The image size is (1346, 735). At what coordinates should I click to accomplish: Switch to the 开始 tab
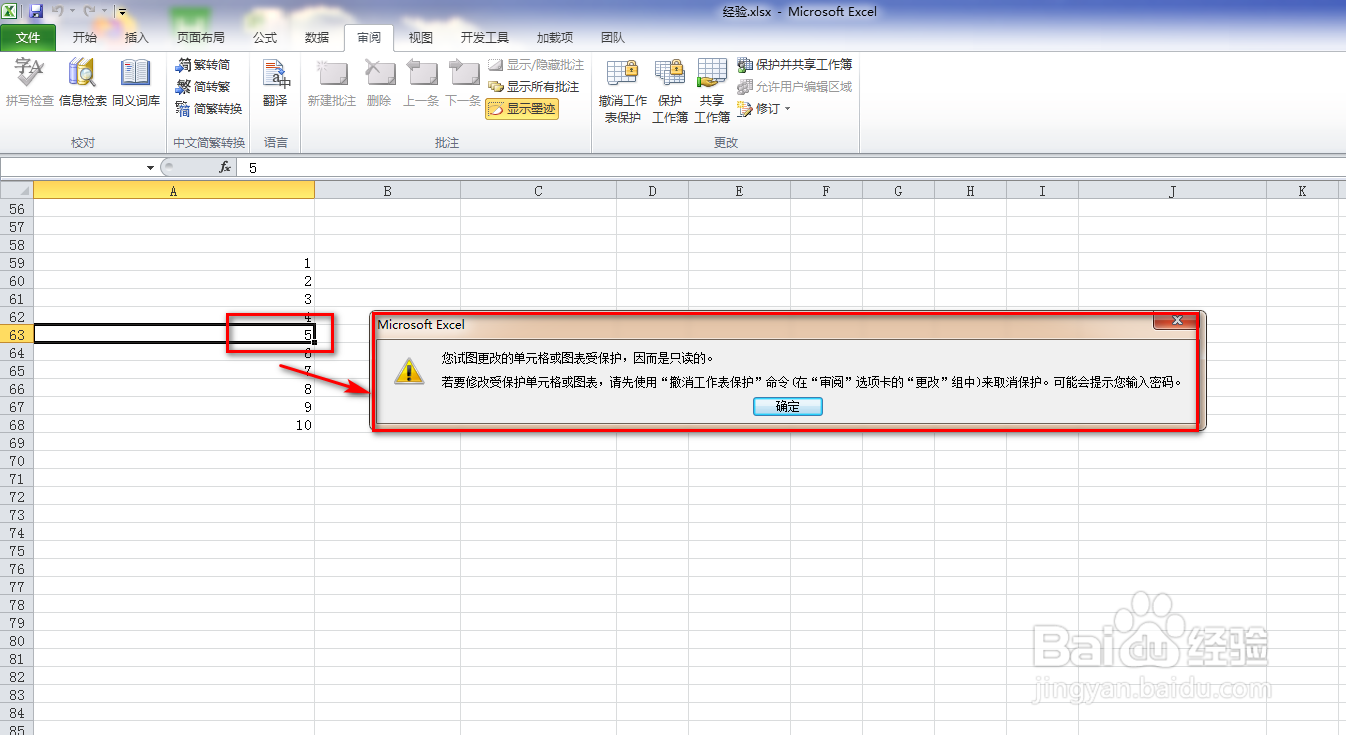85,38
